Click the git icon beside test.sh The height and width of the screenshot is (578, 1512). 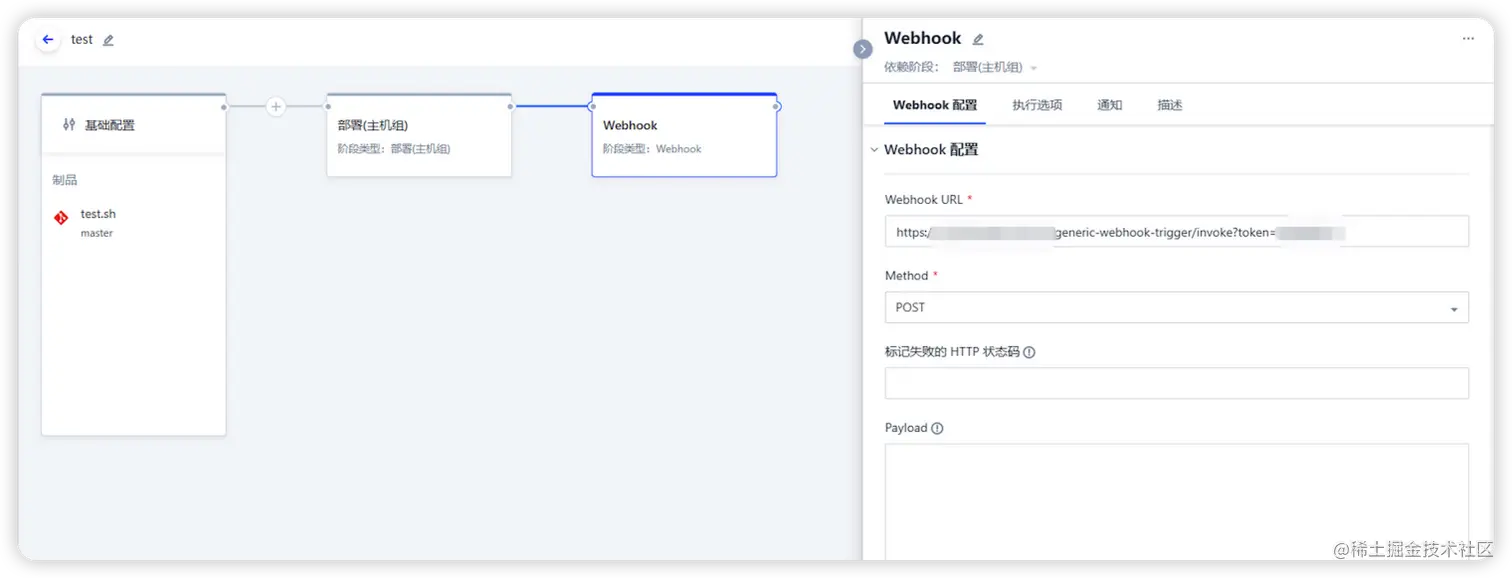pyautogui.click(x=61, y=217)
